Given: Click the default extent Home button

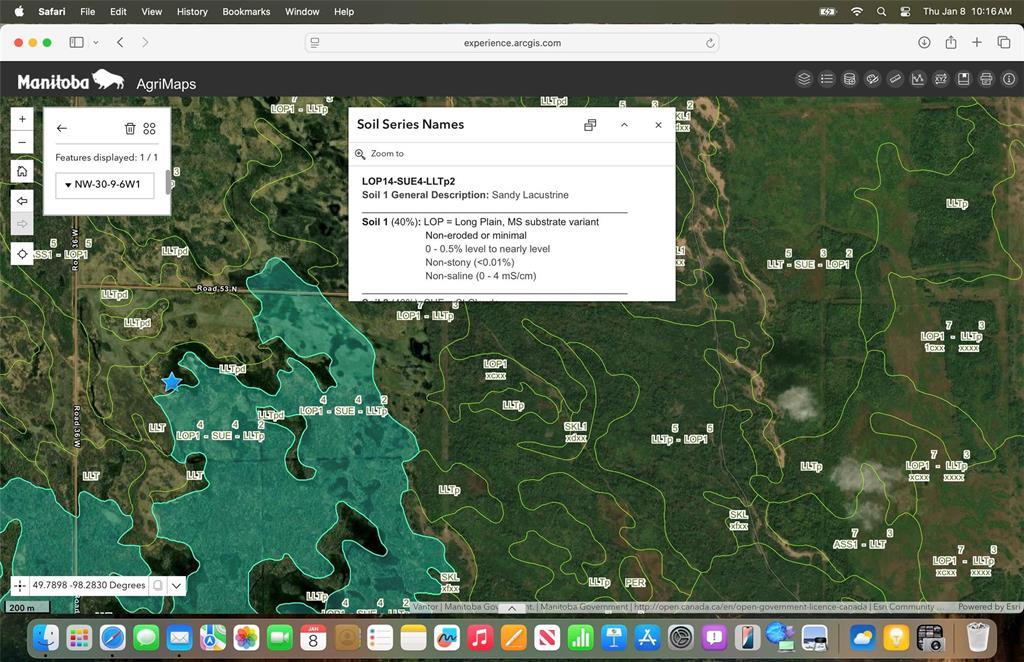Looking at the screenshot, I should click(22, 171).
